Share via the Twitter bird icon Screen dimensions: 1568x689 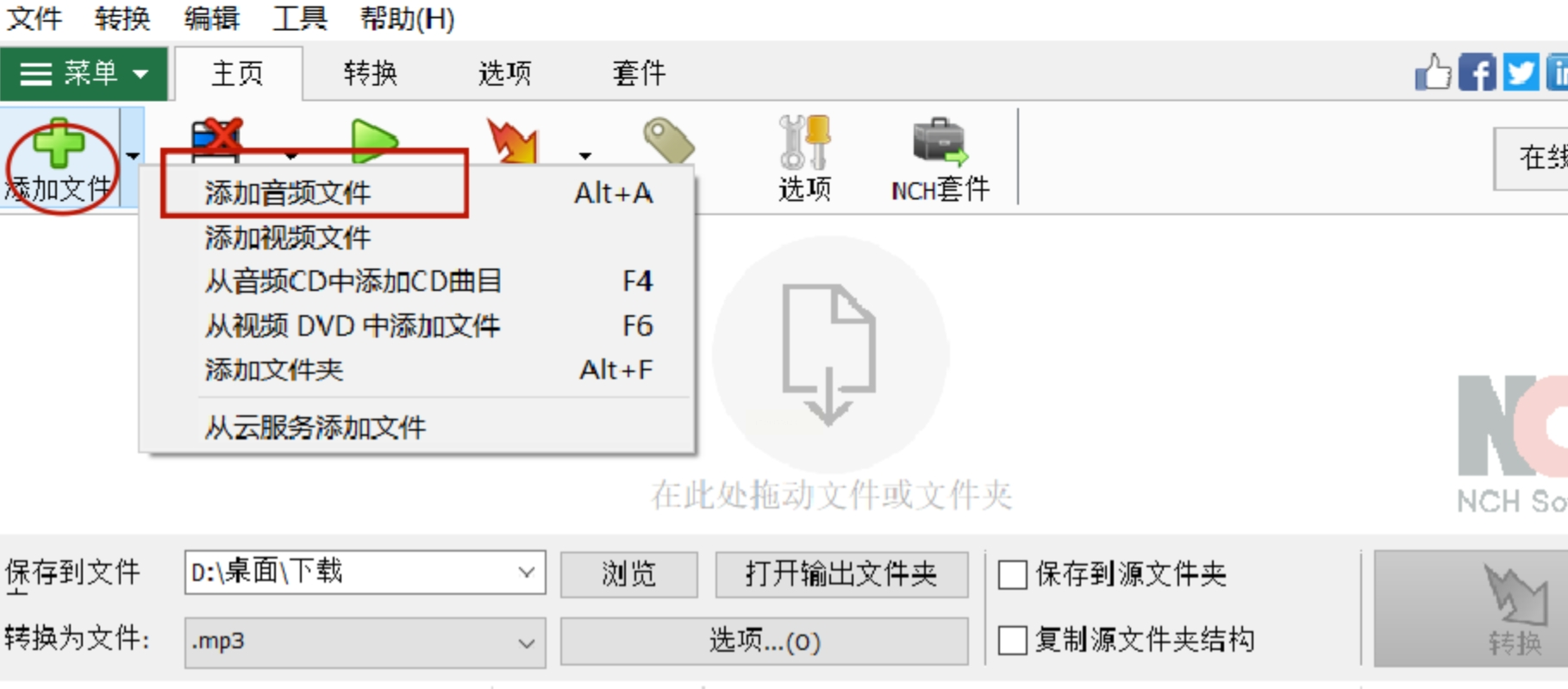(x=1521, y=72)
